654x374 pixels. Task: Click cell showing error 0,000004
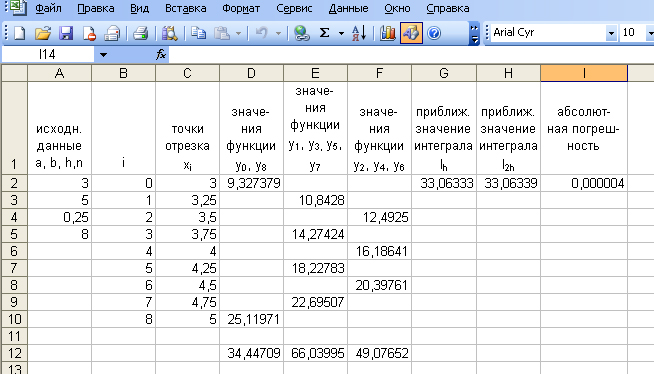coord(584,183)
